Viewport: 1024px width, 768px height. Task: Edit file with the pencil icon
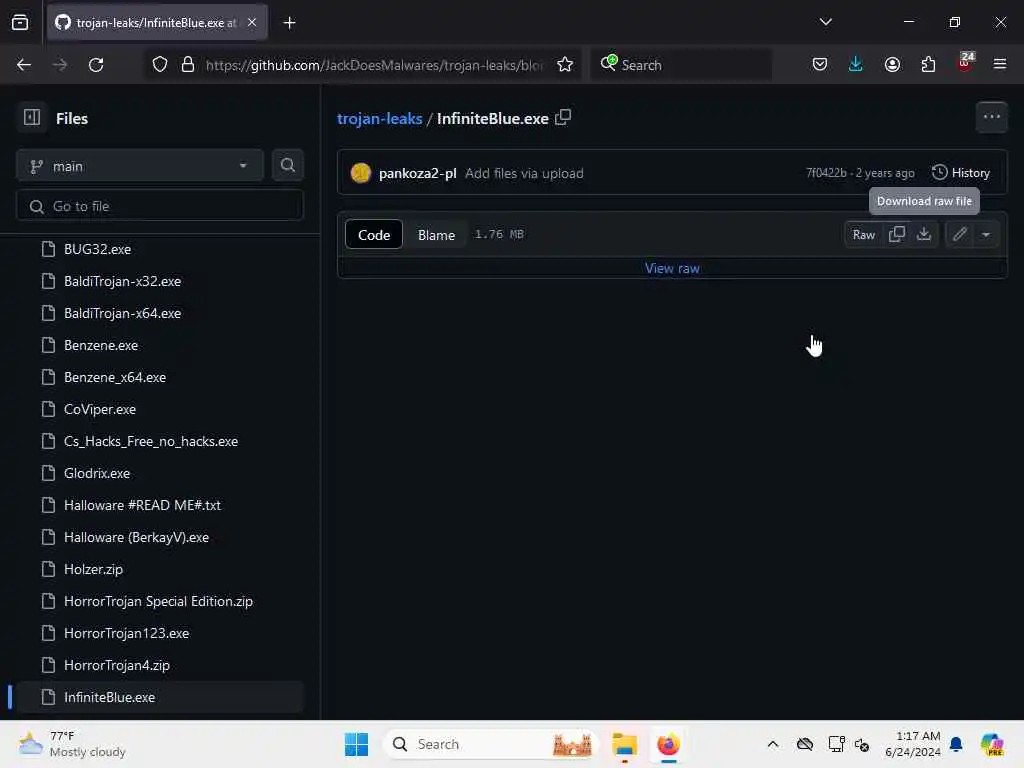point(959,234)
